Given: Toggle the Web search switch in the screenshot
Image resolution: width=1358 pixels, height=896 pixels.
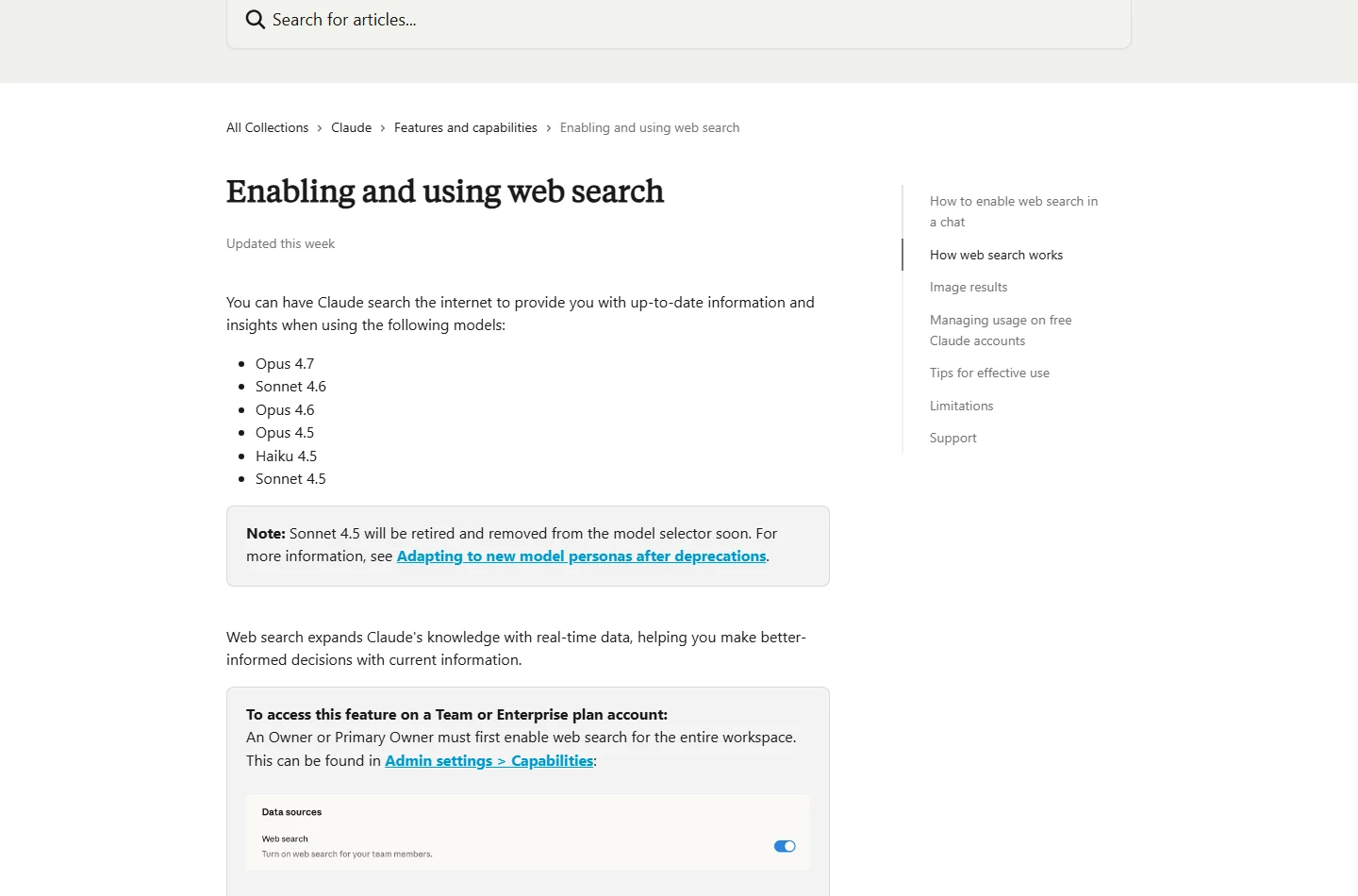Looking at the screenshot, I should [785, 846].
